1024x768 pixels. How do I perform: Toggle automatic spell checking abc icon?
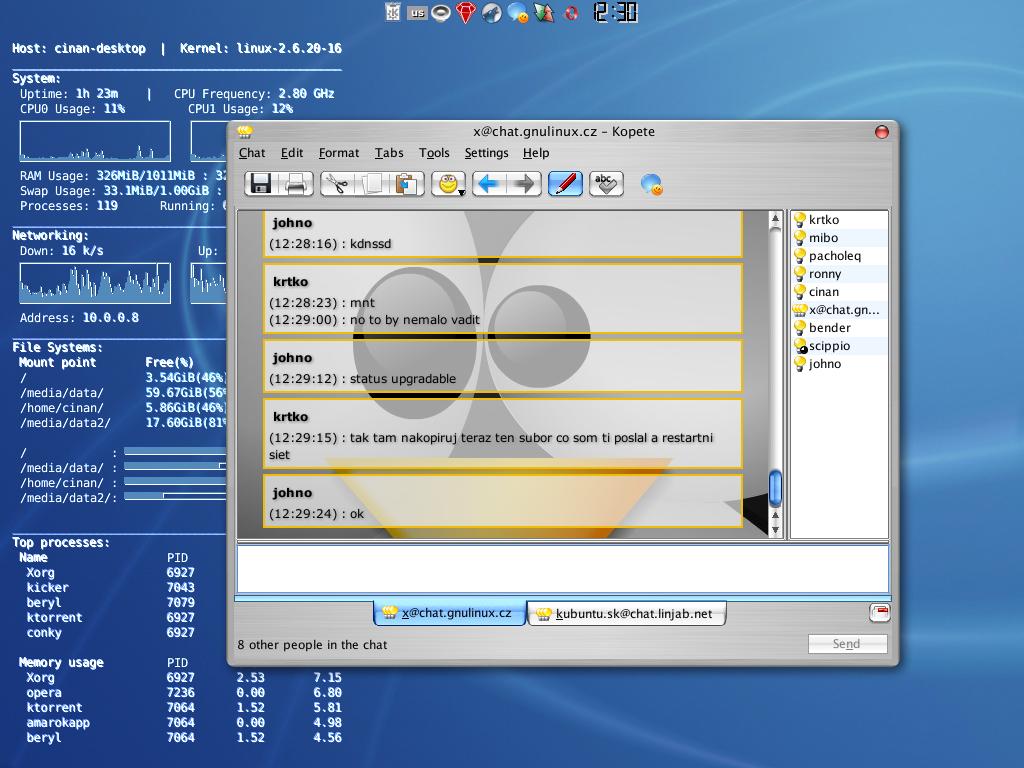click(606, 184)
